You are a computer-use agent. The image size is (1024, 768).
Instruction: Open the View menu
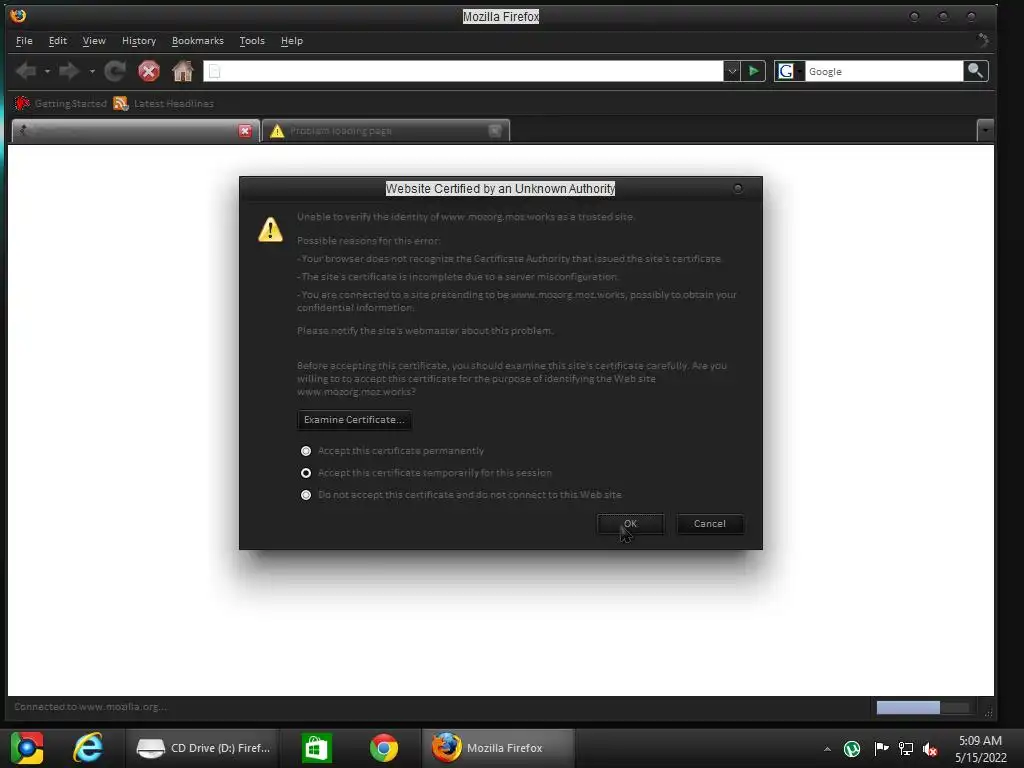pyautogui.click(x=94, y=40)
